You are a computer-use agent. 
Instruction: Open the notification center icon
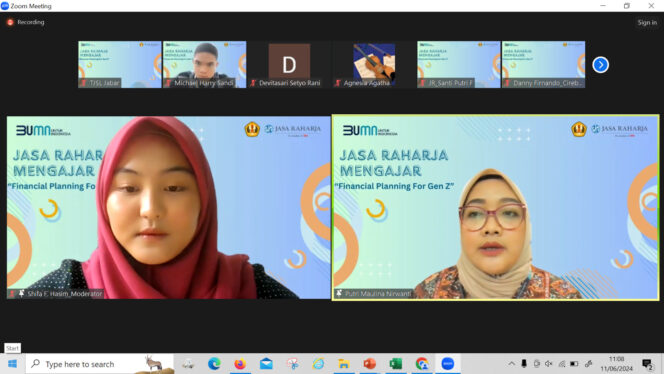[647, 364]
